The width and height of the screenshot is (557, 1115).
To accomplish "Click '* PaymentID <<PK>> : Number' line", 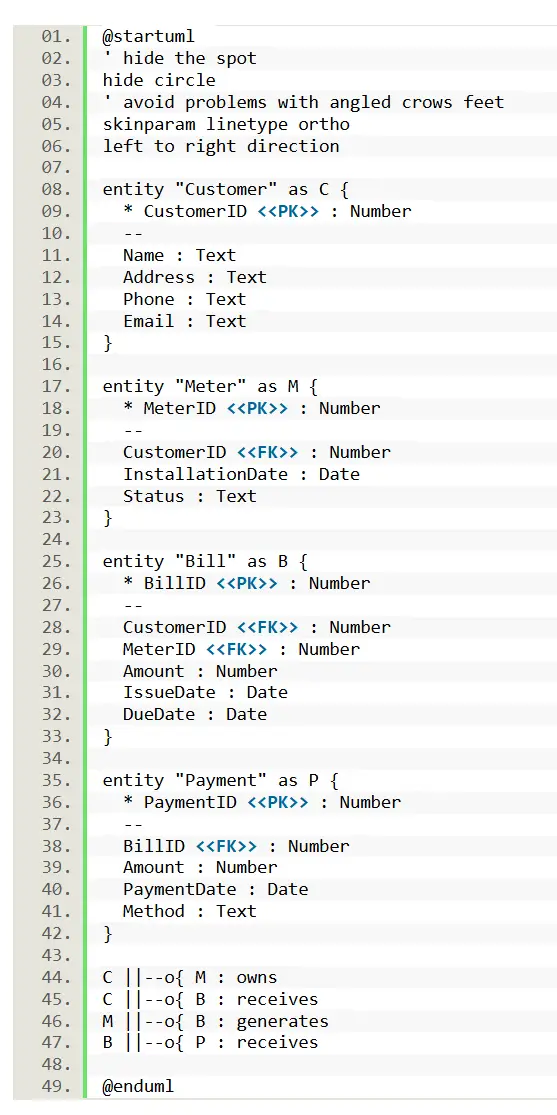I will coord(262,802).
